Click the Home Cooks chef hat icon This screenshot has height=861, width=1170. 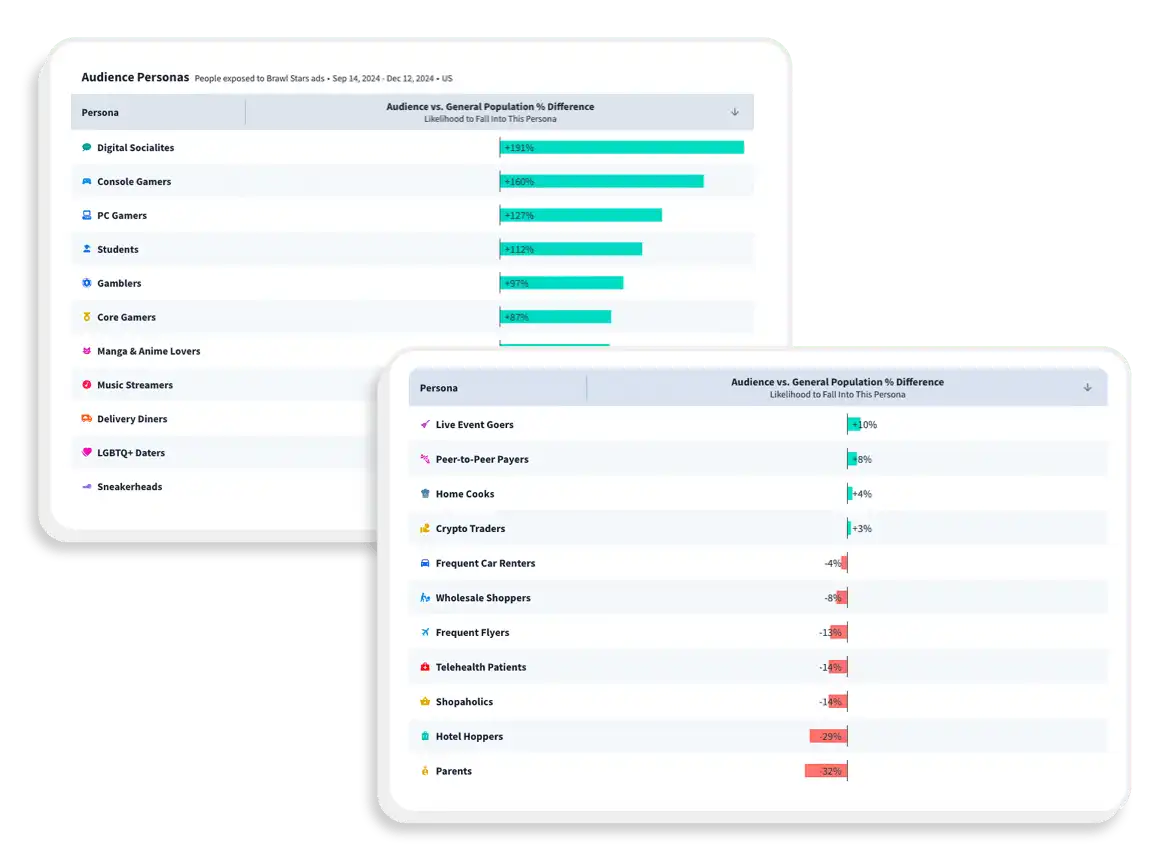coord(424,494)
